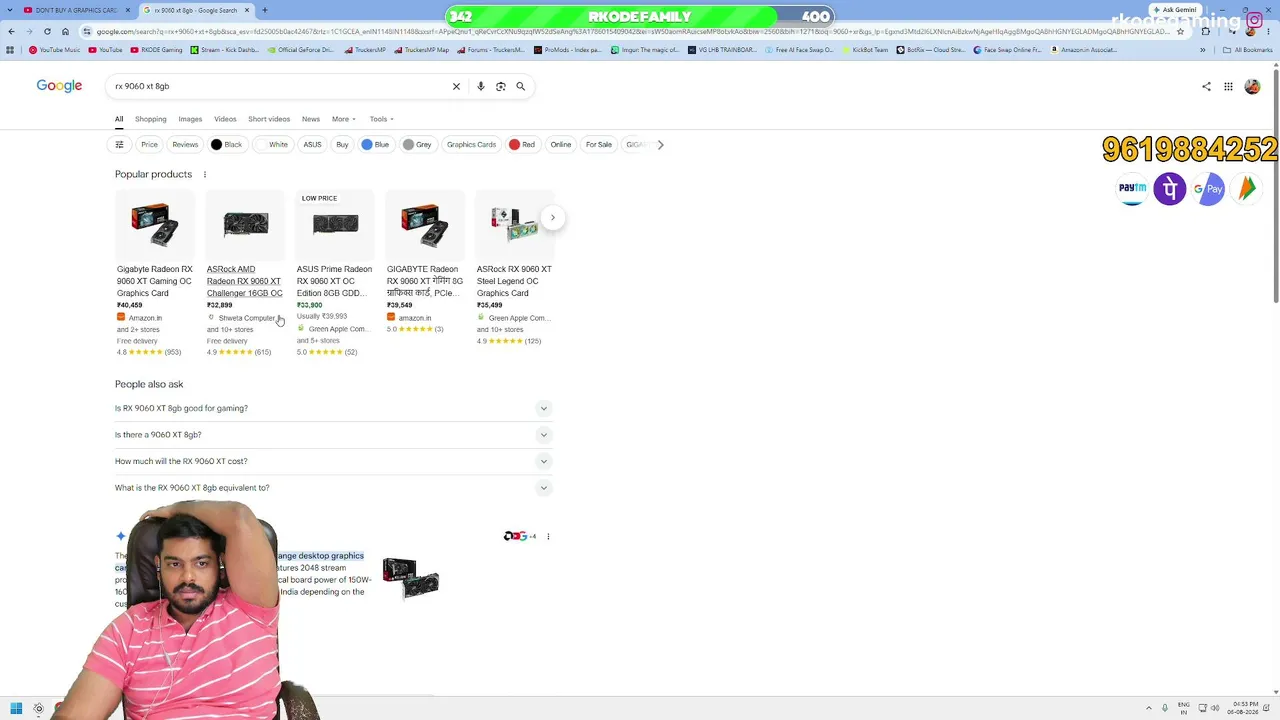Screen dimensions: 1280x720
Task: Filter results by Grey color
Action: 417,145
